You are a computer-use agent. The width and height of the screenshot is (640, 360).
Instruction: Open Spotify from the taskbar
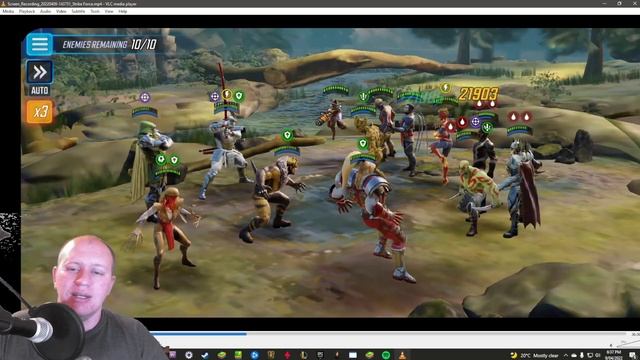pos(386,355)
